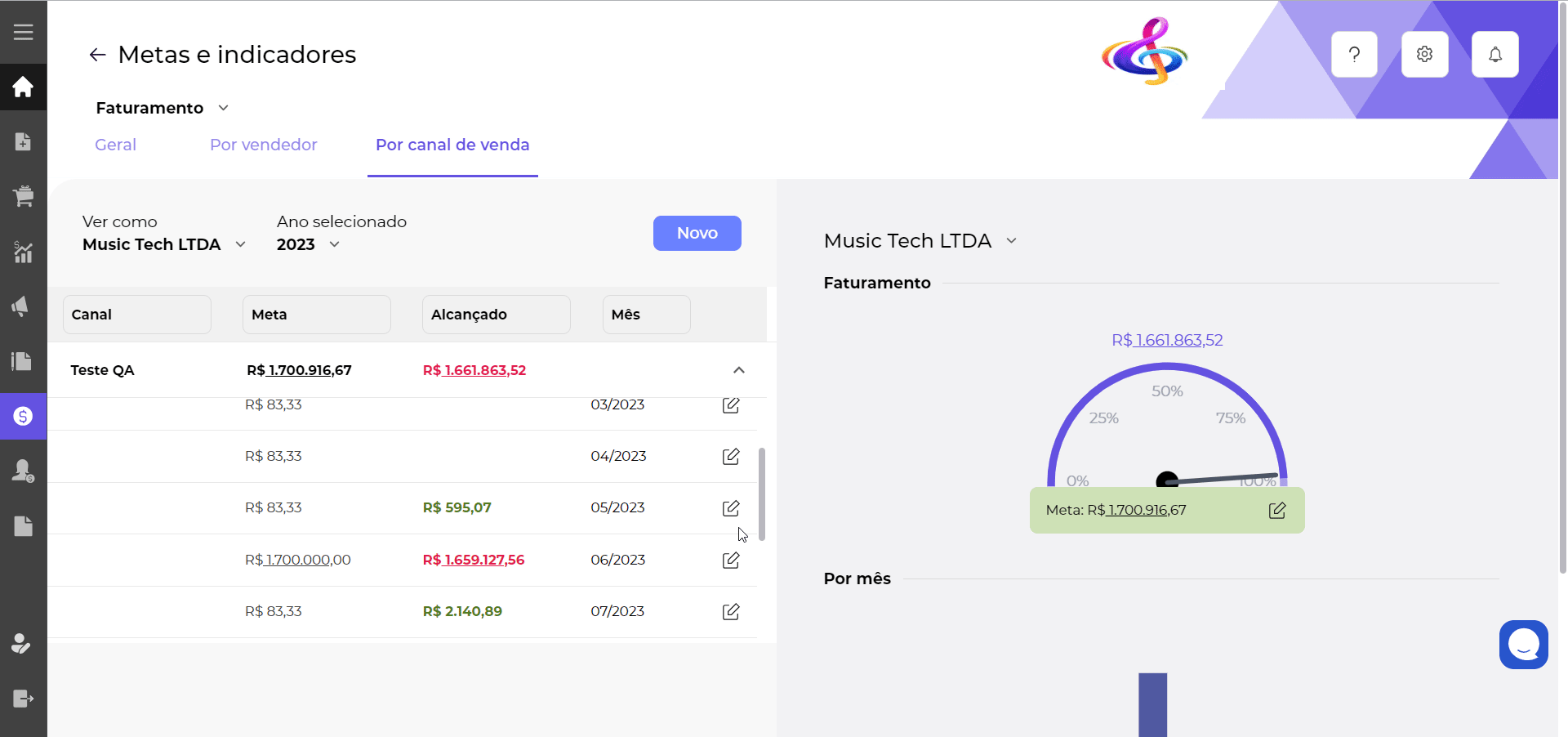Open the megaphone marketing sidebar icon
This screenshot has height=737, width=1568.
pyautogui.click(x=23, y=306)
